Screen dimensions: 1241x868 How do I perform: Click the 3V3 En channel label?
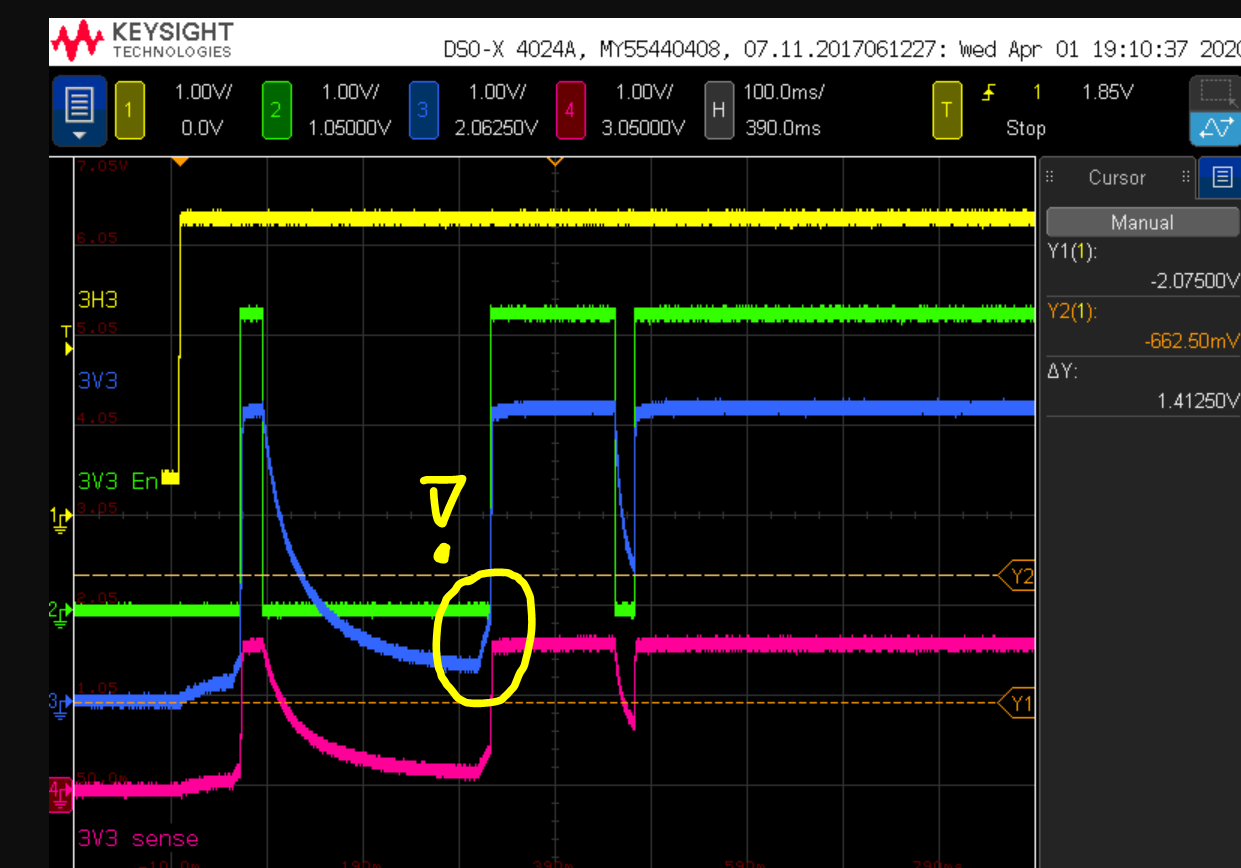pos(118,481)
